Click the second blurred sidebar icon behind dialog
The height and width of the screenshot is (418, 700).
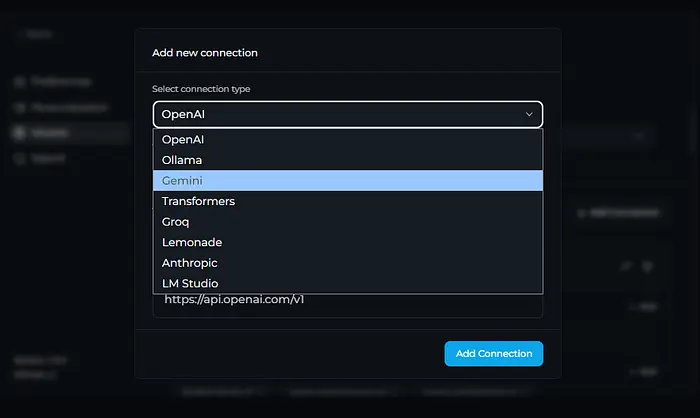point(20,107)
